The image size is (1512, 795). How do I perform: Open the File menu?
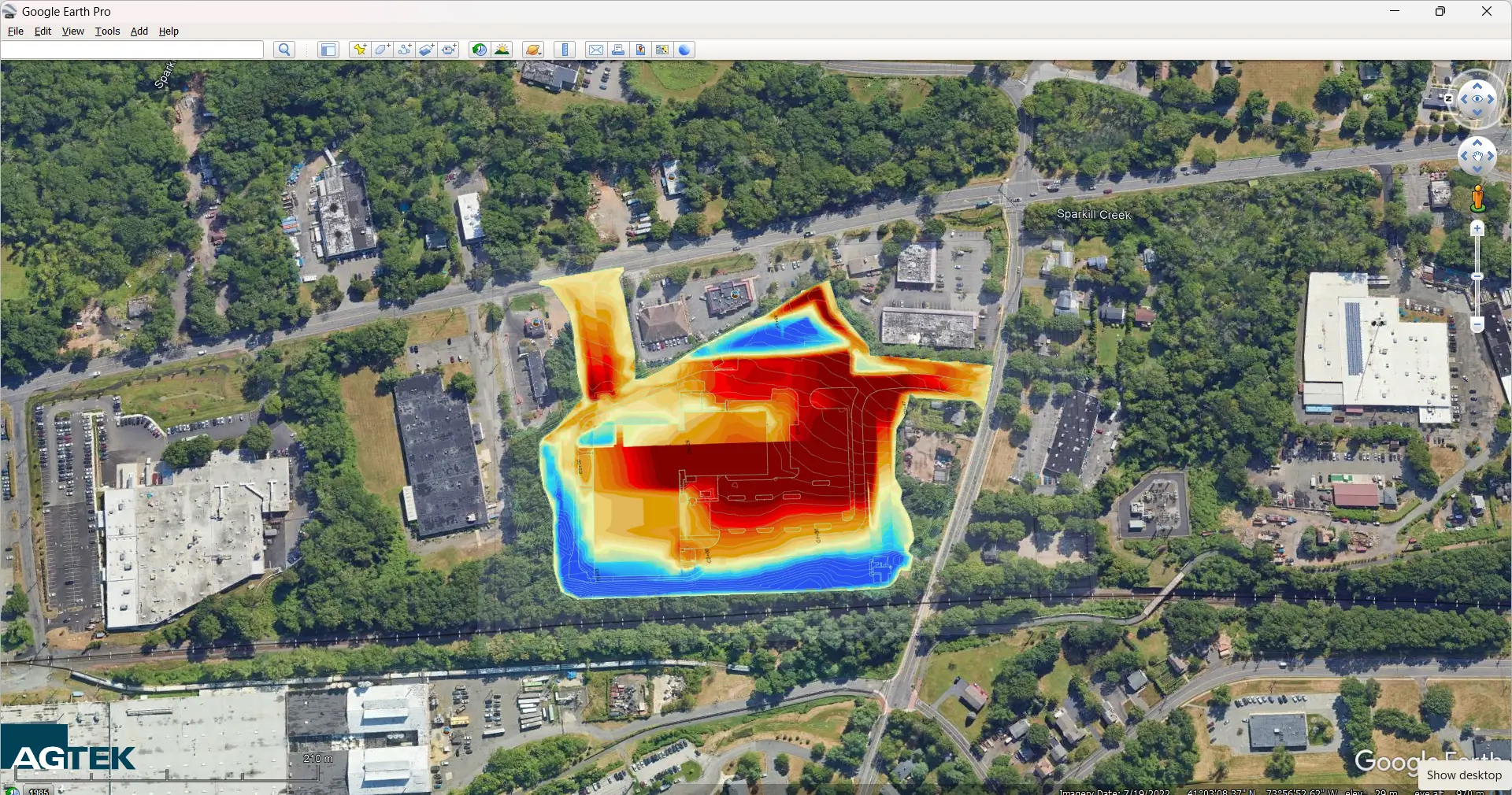15,31
